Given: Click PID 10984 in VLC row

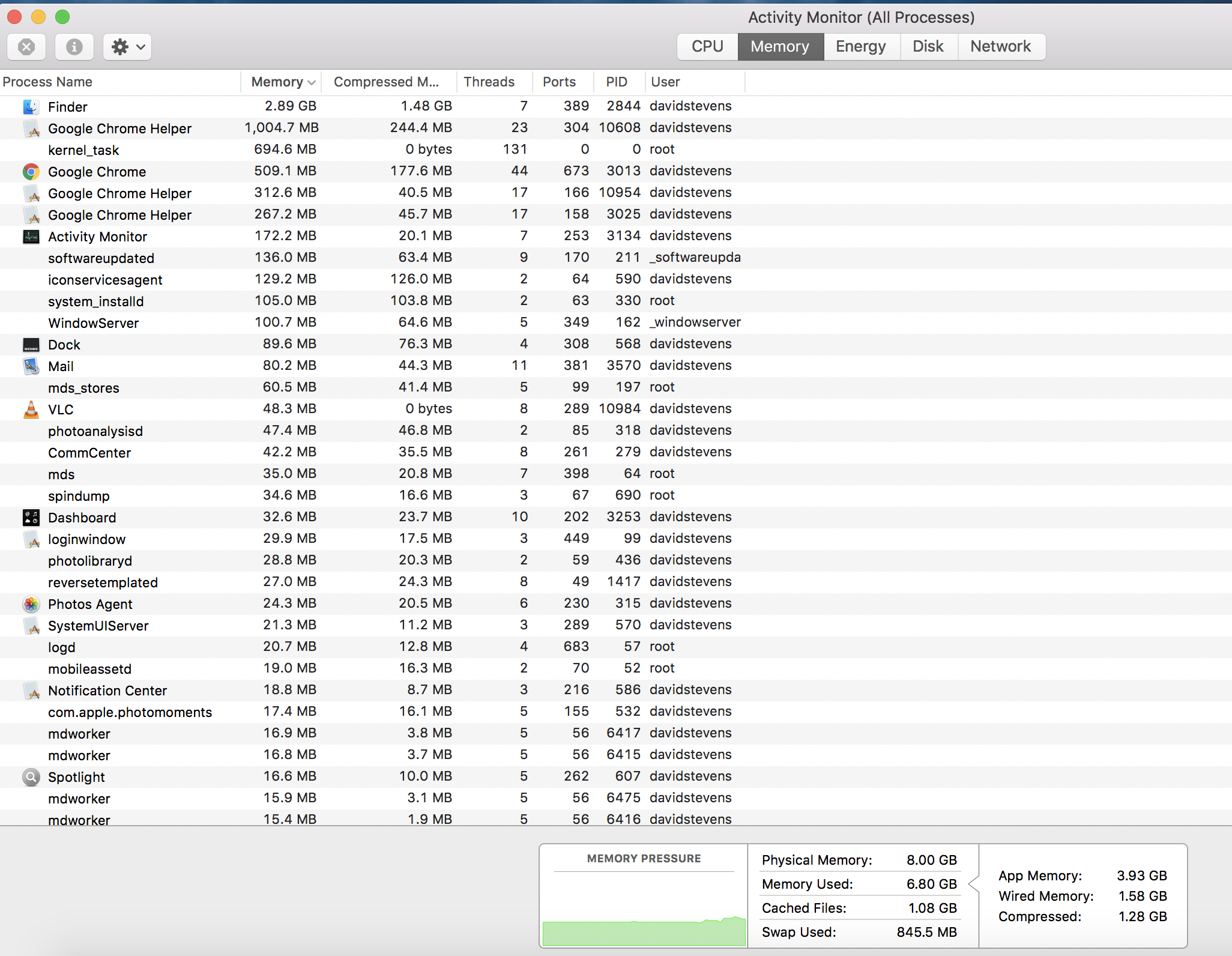Looking at the screenshot, I should point(620,409).
